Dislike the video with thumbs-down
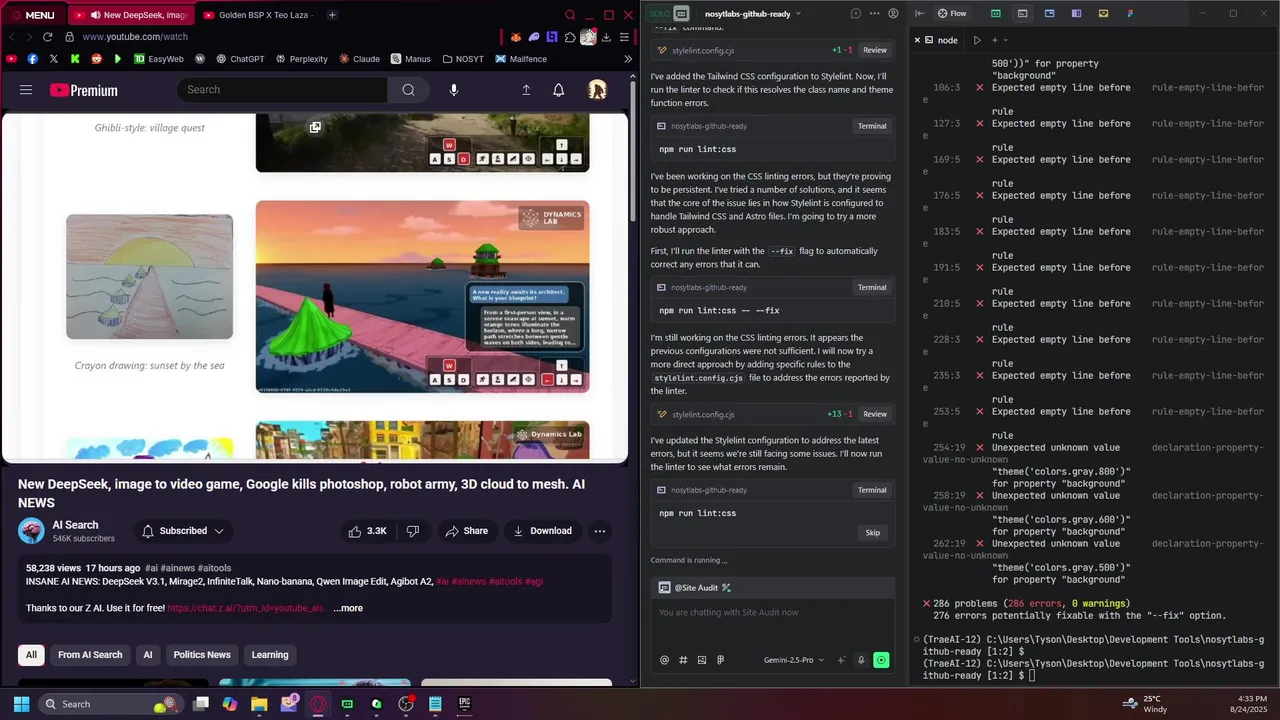Image resolution: width=1280 pixels, height=720 pixels. click(x=412, y=531)
